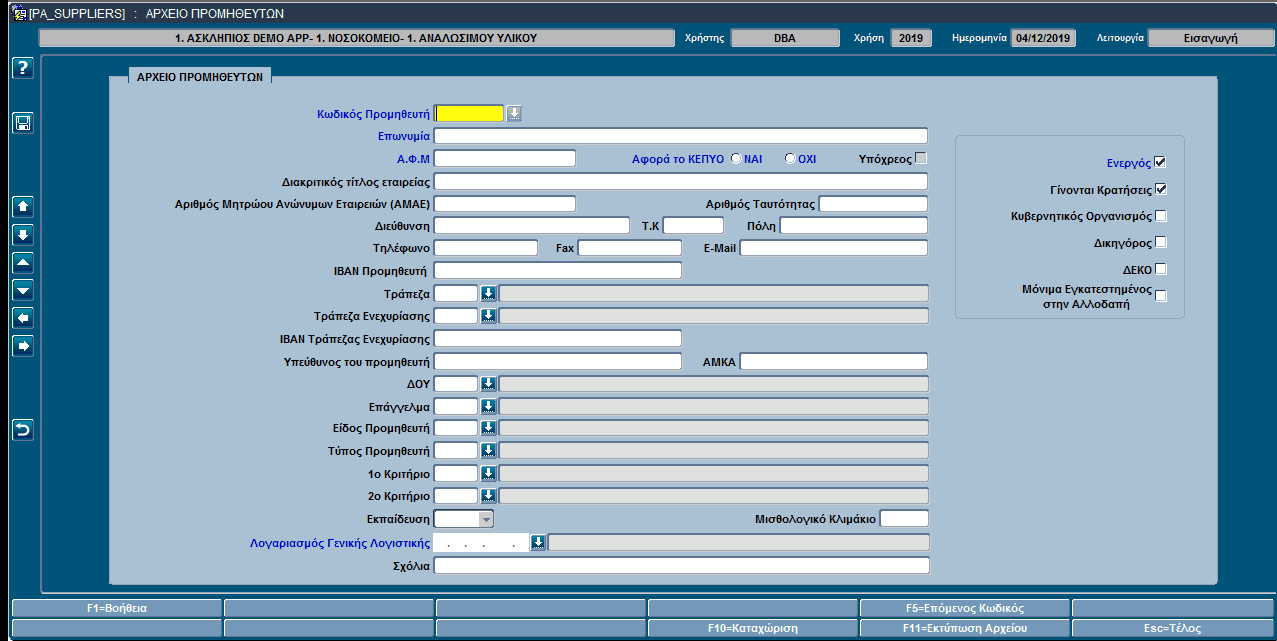Expand the Κωδικός Προμηθευτή lookup arrow
The height and width of the screenshot is (641, 1277).
coord(514,113)
